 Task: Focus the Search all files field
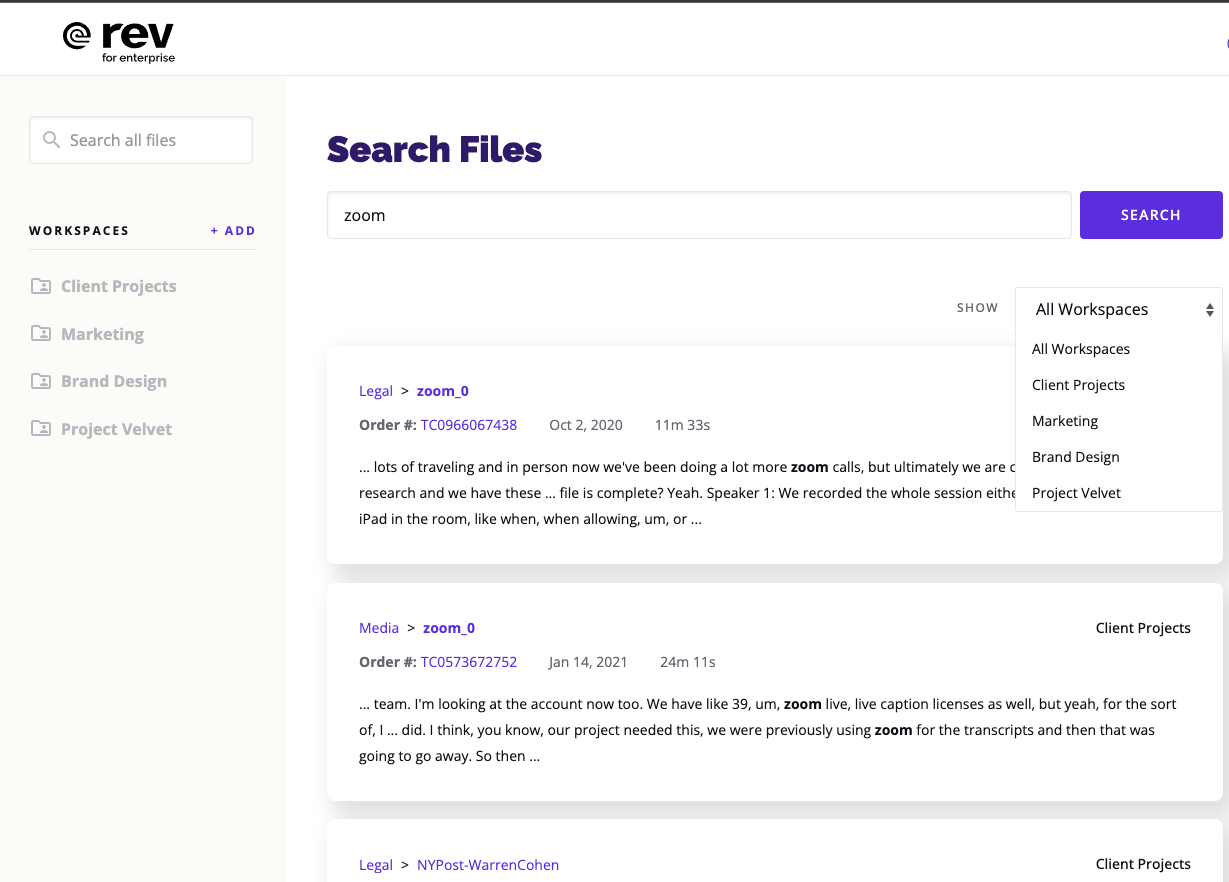(x=141, y=140)
